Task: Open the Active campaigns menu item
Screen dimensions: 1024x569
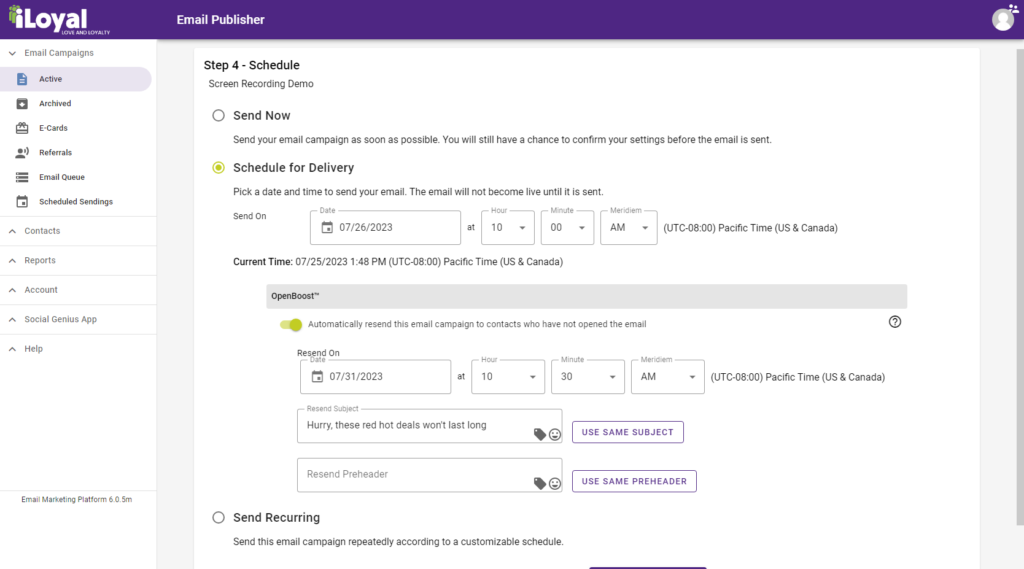Action: click(x=76, y=79)
